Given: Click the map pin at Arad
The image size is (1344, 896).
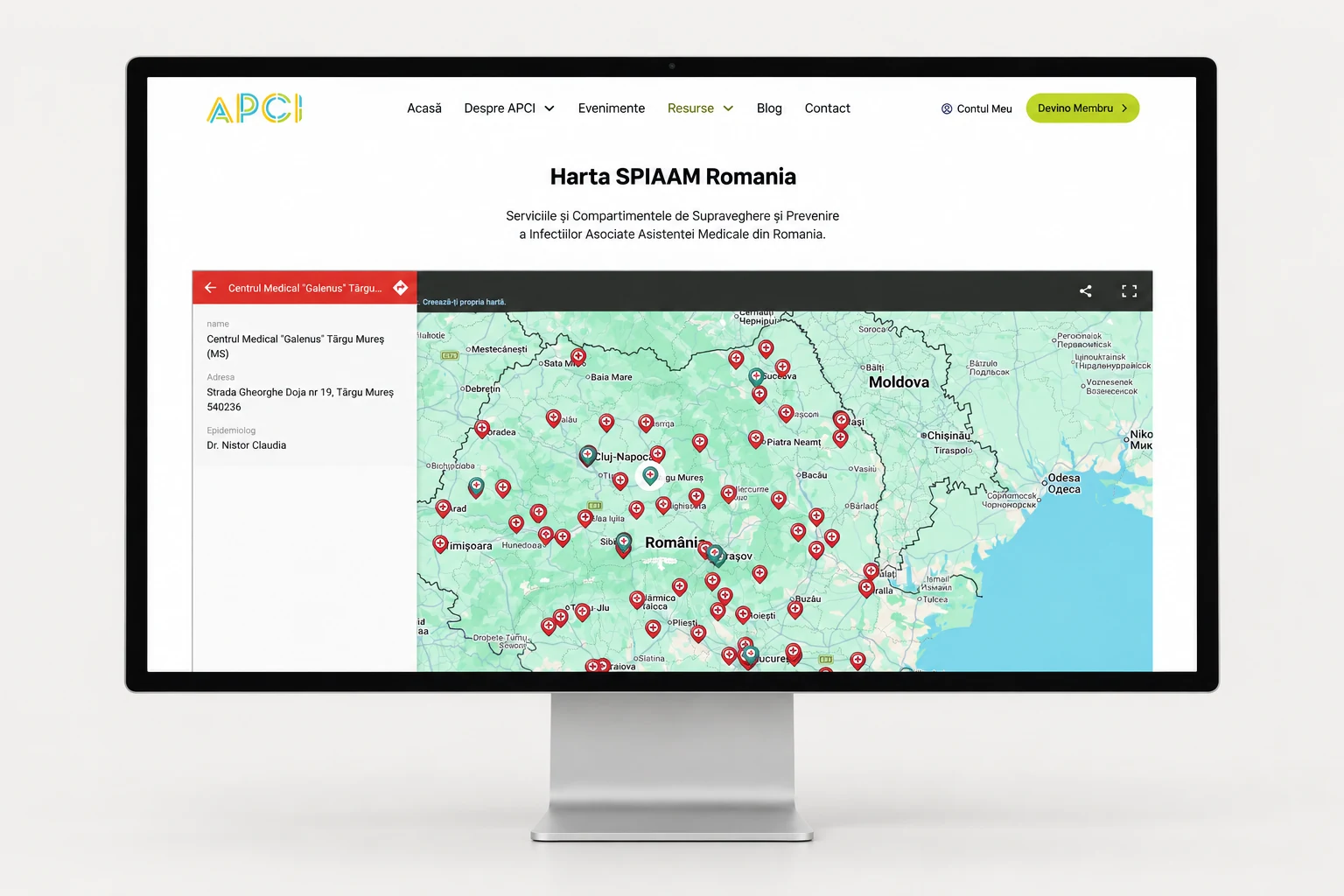Looking at the screenshot, I should tap(444, 507).
